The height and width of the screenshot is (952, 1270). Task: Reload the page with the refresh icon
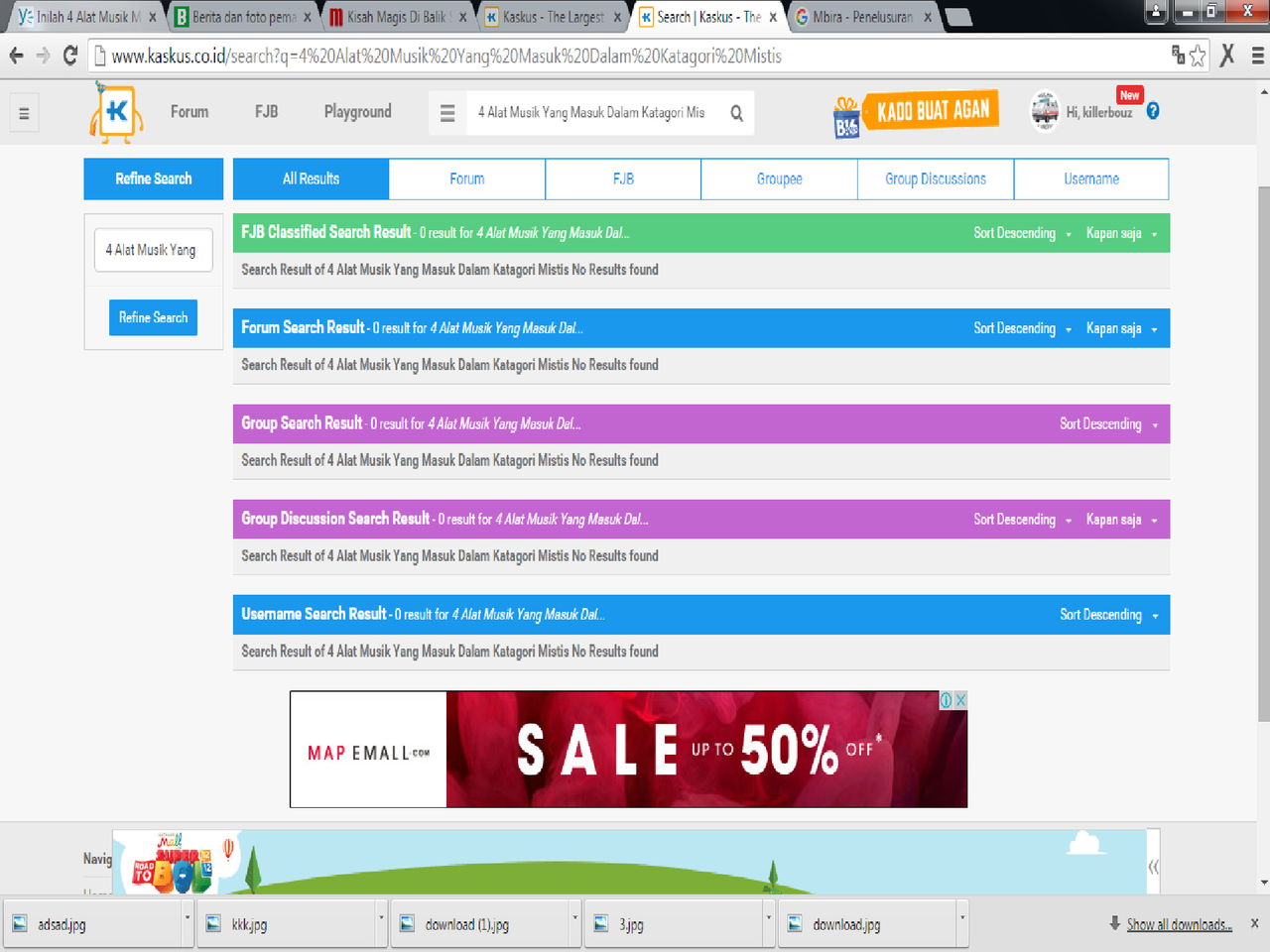[x=69, y=56]
